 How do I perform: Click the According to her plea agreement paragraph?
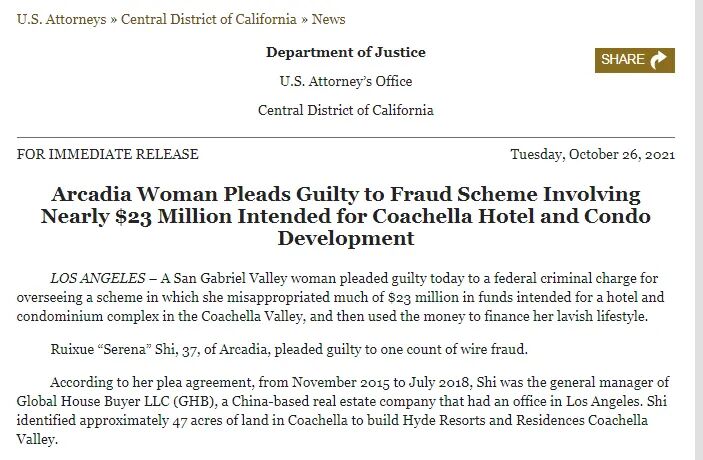point(343,411)
